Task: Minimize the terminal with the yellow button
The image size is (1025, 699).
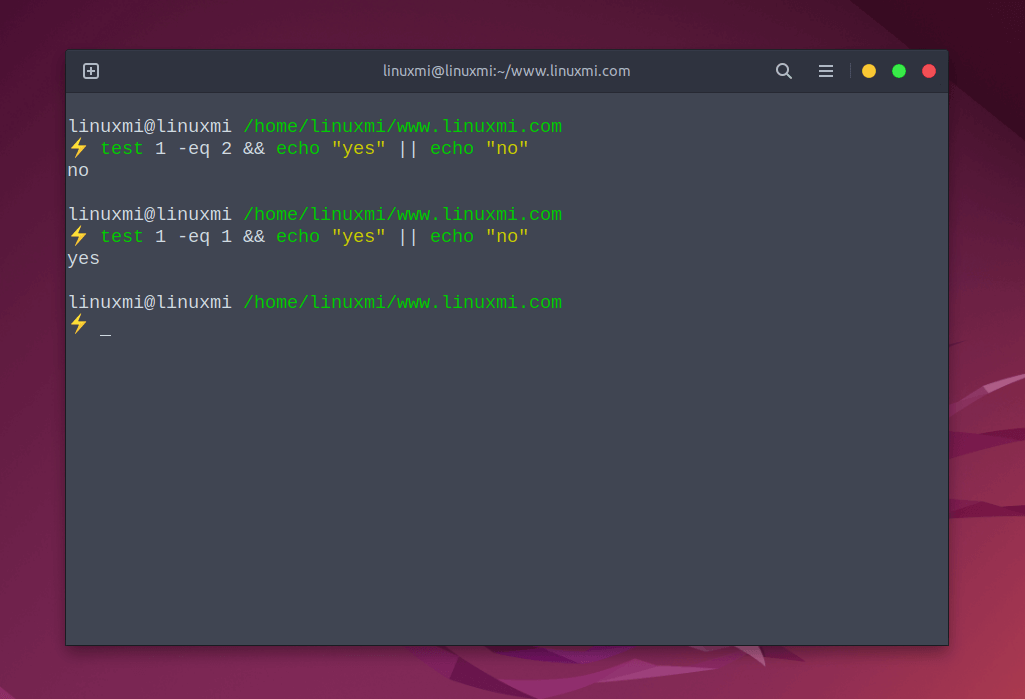Action: 869,71
